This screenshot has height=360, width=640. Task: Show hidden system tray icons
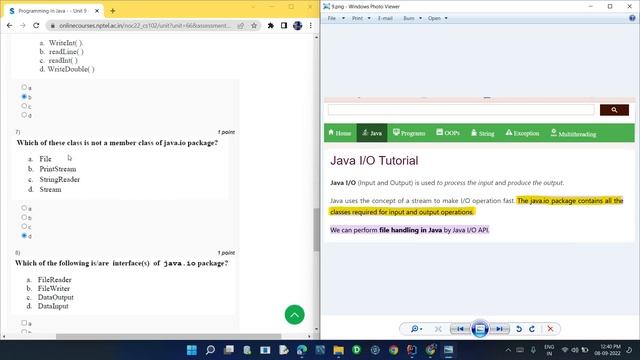508,350
